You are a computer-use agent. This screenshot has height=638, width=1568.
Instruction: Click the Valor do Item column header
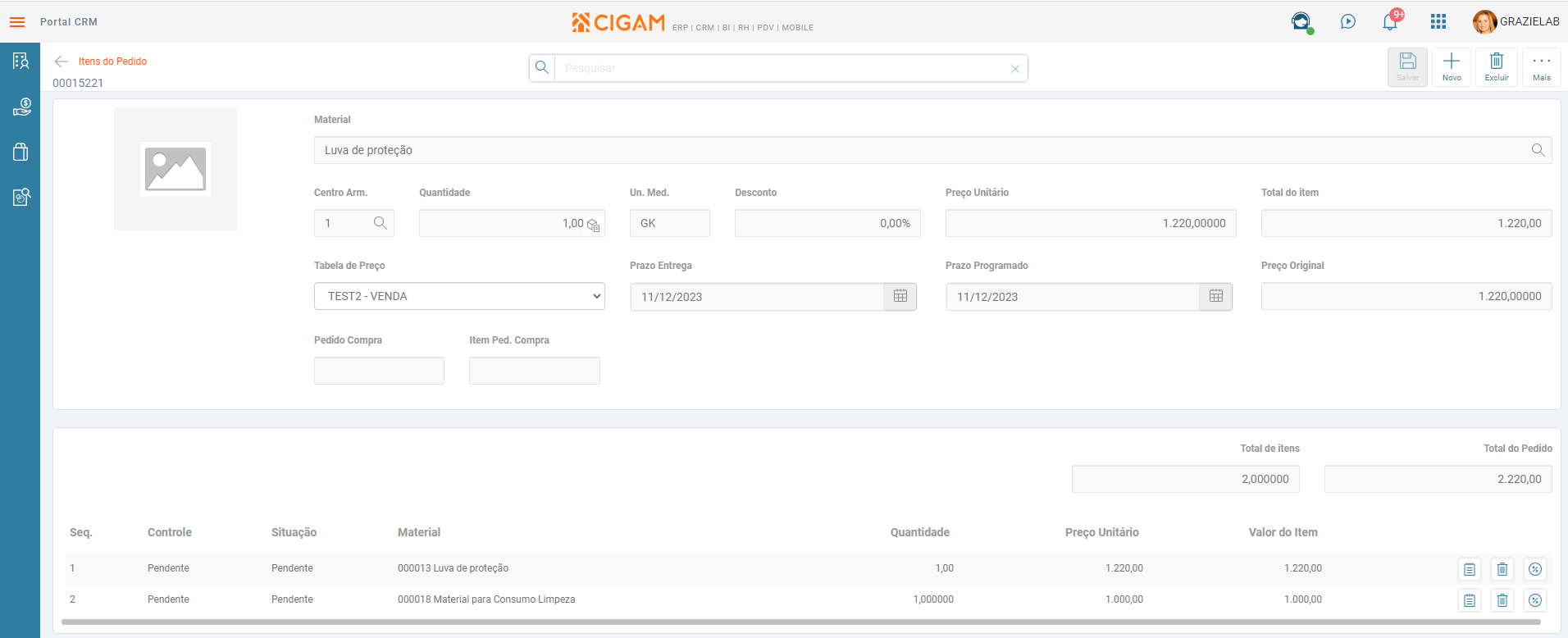(x=1283, y=532)
